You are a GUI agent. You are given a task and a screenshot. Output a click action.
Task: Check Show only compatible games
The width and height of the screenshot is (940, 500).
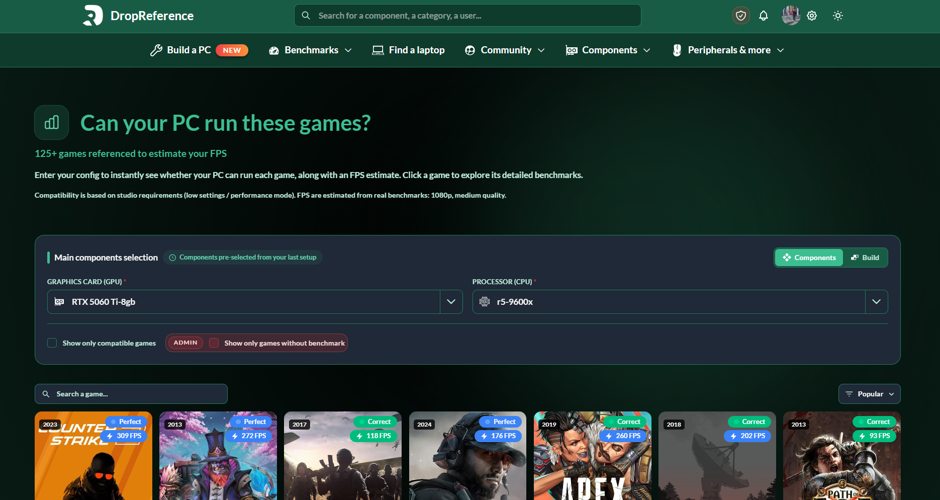coord(52,343)
